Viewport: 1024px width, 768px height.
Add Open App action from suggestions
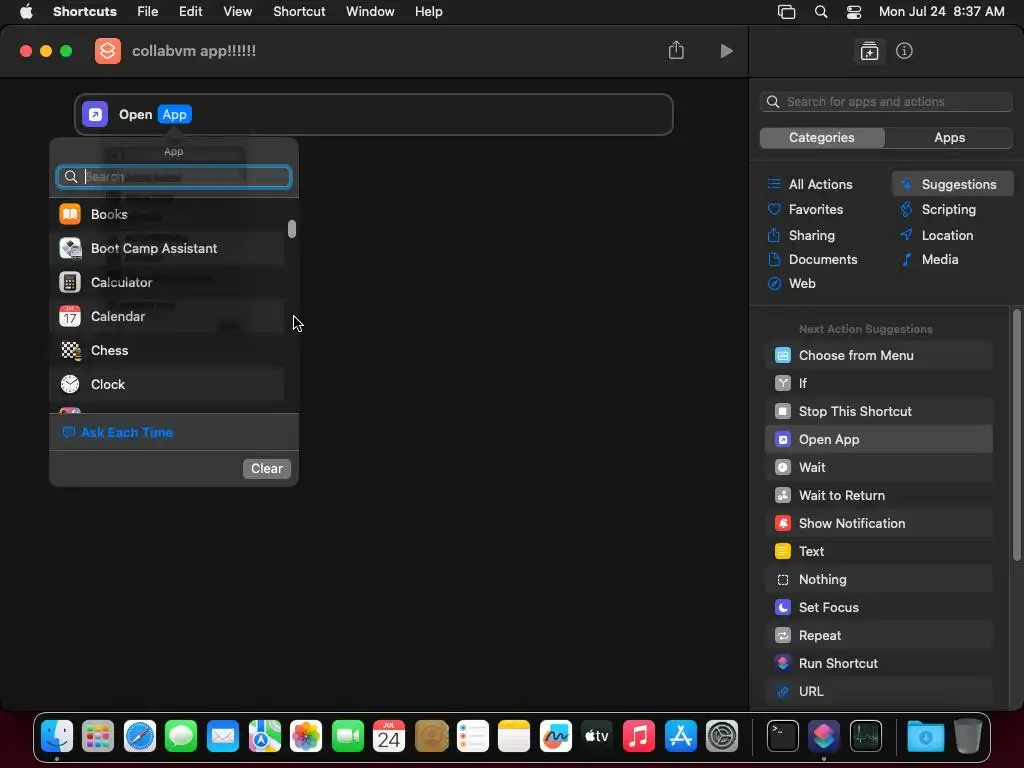click(x=878, y=440)
